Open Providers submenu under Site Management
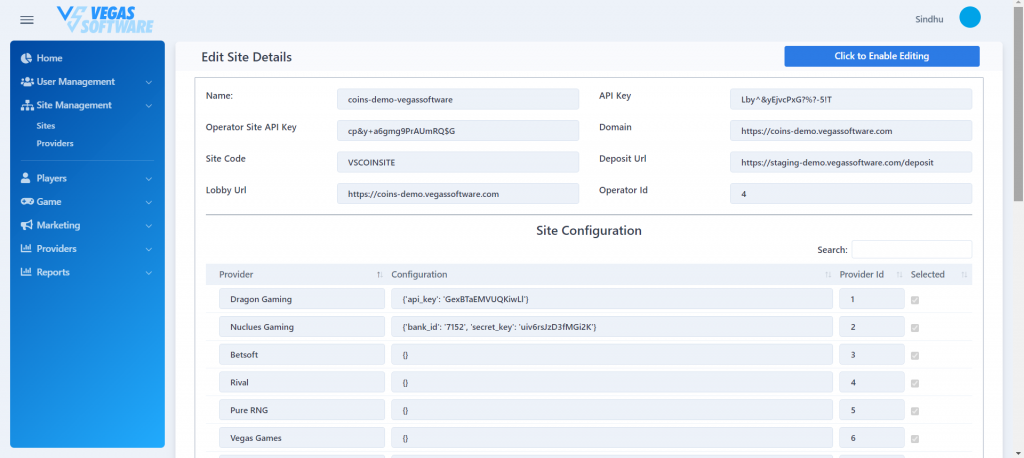The image size is (1024, 458). [55, 143]
